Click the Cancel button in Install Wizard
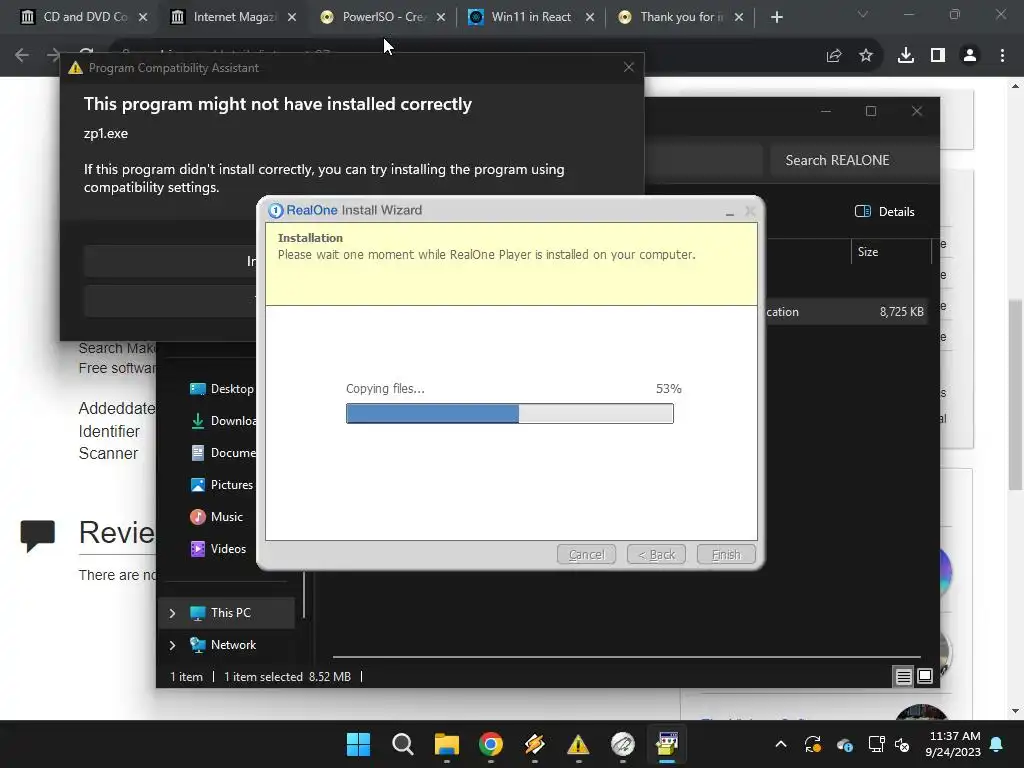This screenshot has height=768, width=1024. pos(586,554)
